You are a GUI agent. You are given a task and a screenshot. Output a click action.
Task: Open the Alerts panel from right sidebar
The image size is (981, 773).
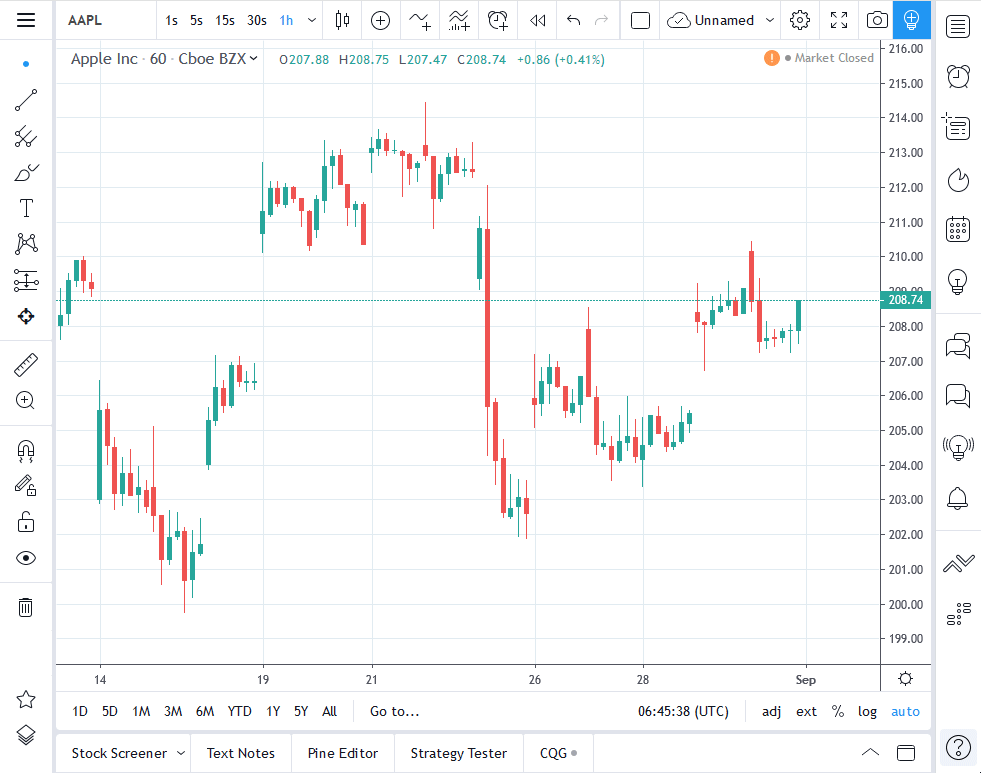tap(957, 498)
